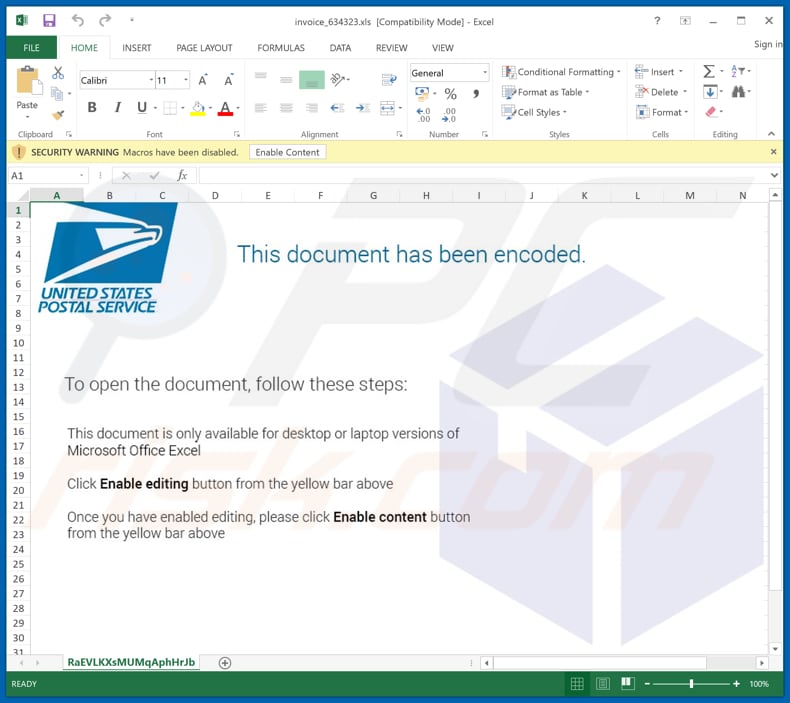The width and height of the screenshot is (790, 703).
Task: Close the security warning bar
Action: pos(773,152)
